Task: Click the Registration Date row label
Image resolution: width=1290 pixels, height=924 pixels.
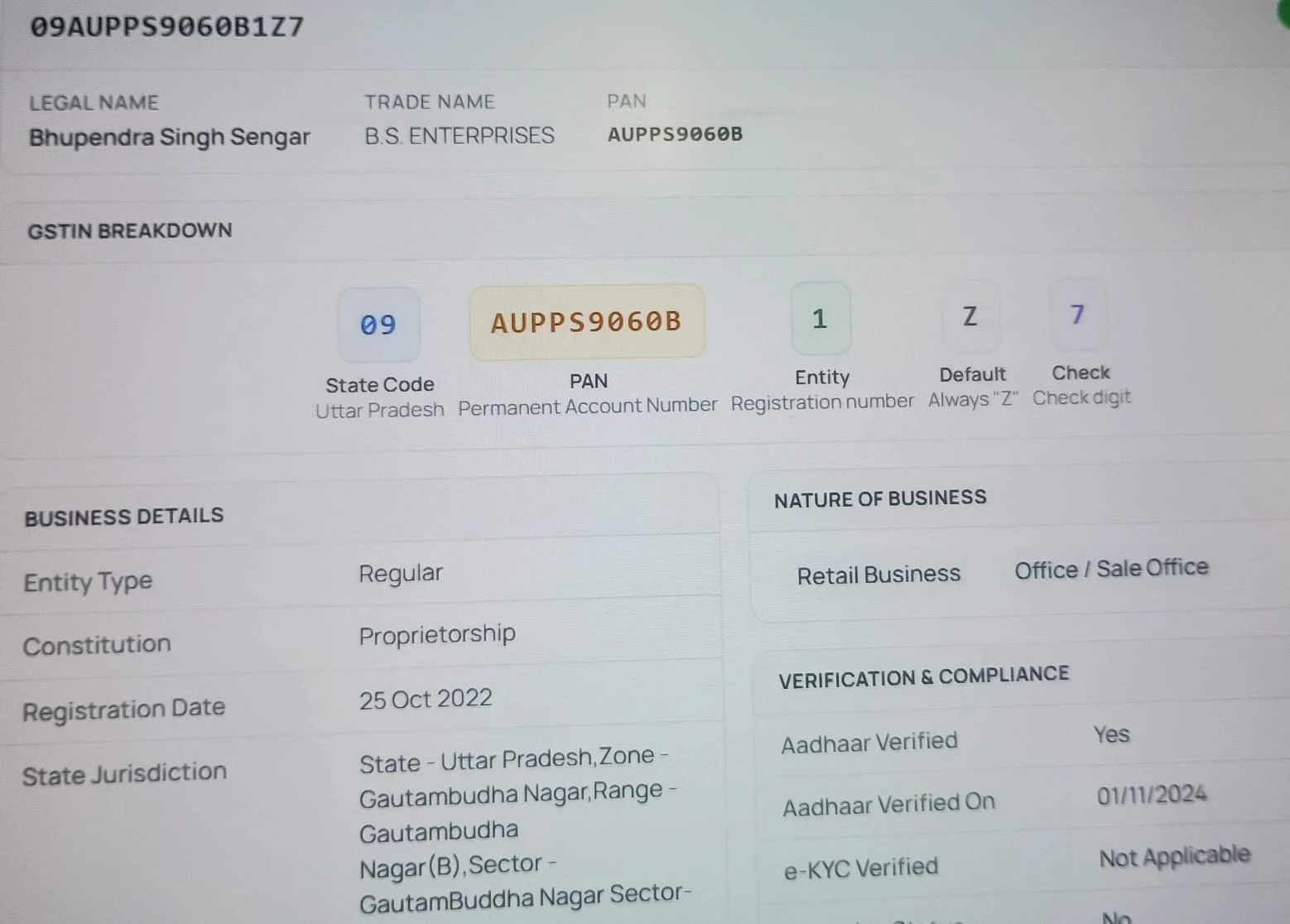Action: coord(123,710)
